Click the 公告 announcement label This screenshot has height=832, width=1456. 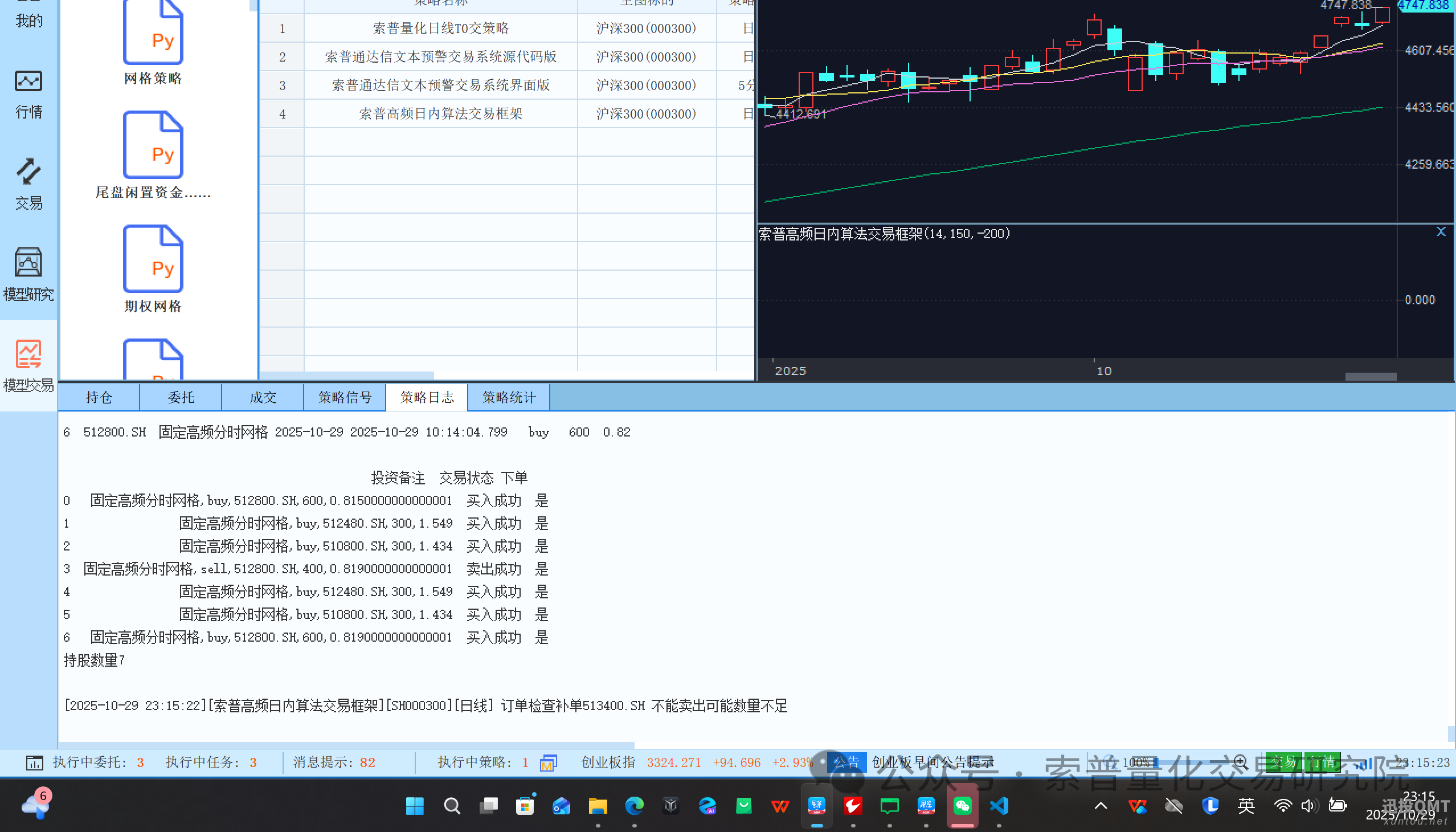[x=846, y=762]
